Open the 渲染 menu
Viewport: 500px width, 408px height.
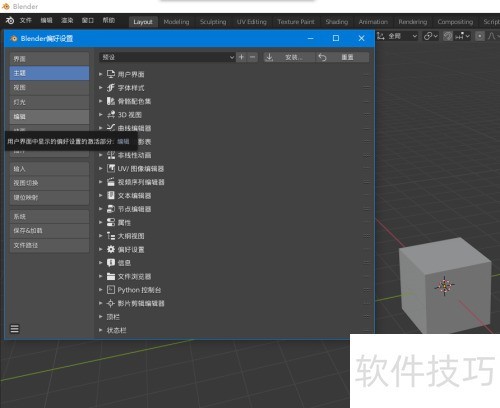tap(67, 21)
